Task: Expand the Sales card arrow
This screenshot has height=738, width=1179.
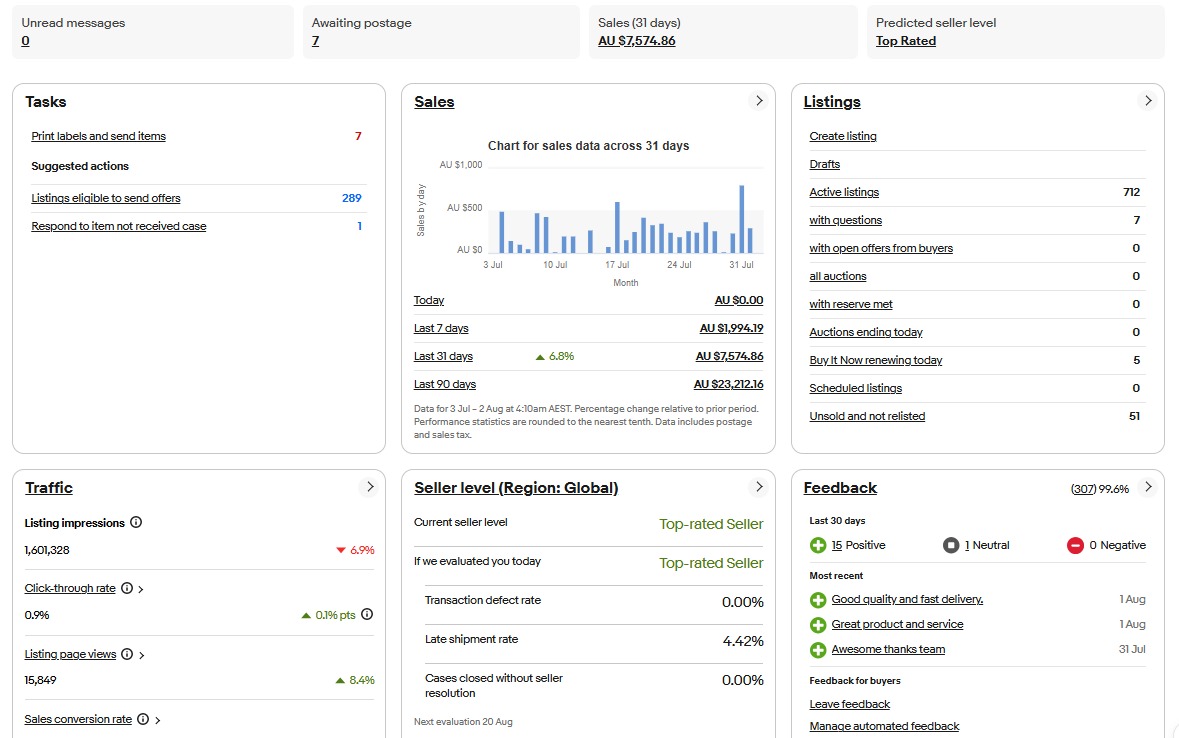Action: pyautogui.click(x=759, y=101)
